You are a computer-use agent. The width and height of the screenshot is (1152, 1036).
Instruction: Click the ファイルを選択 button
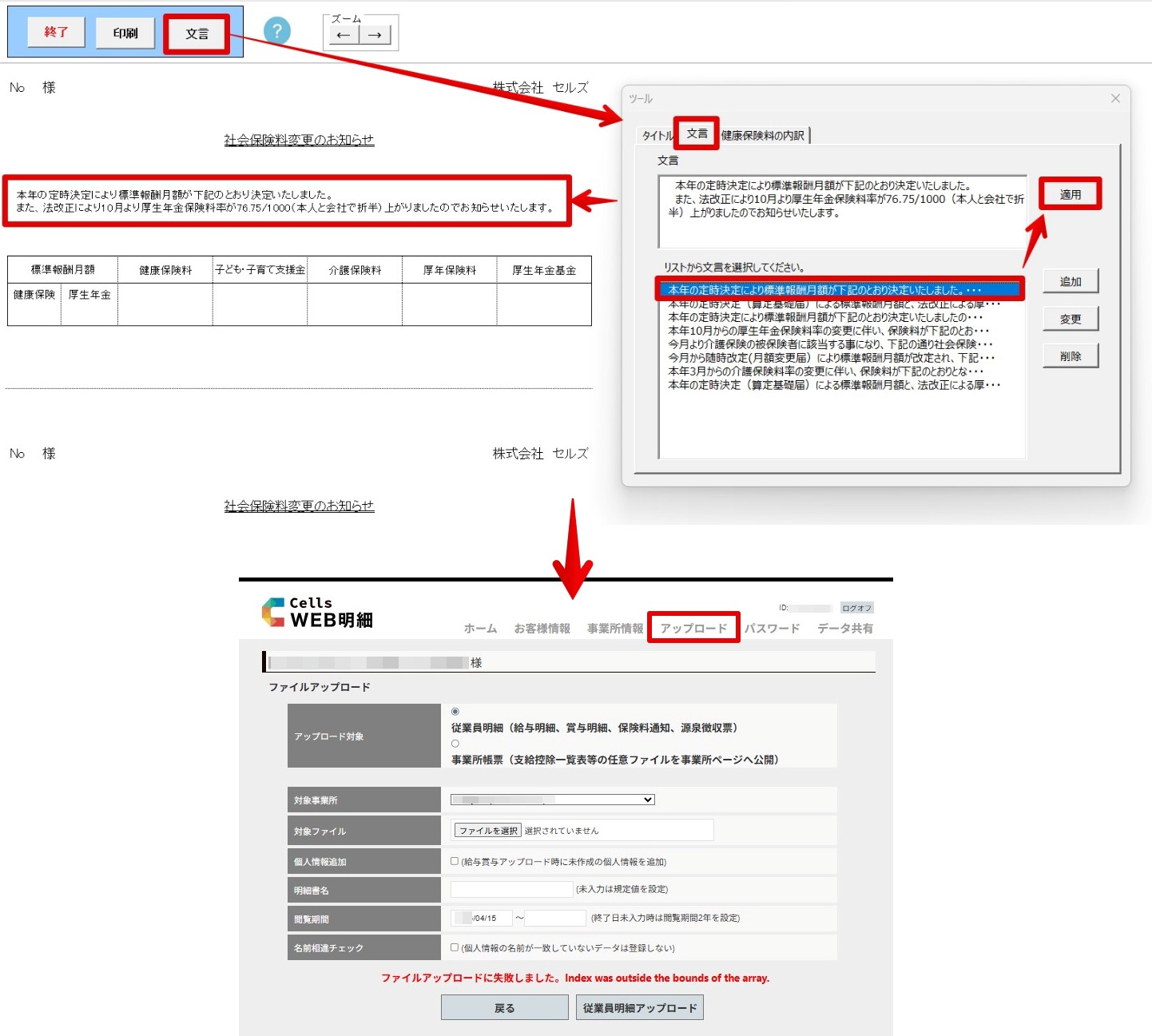488,831
